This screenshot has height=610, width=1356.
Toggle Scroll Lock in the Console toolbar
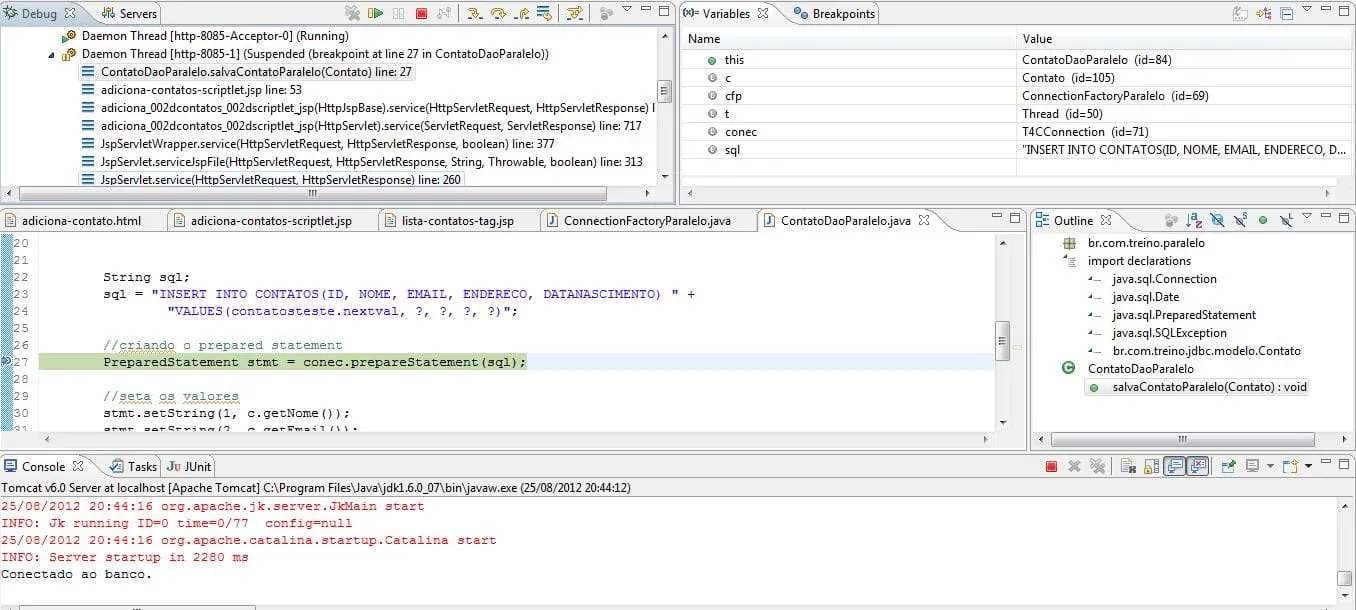(1150, 466)
